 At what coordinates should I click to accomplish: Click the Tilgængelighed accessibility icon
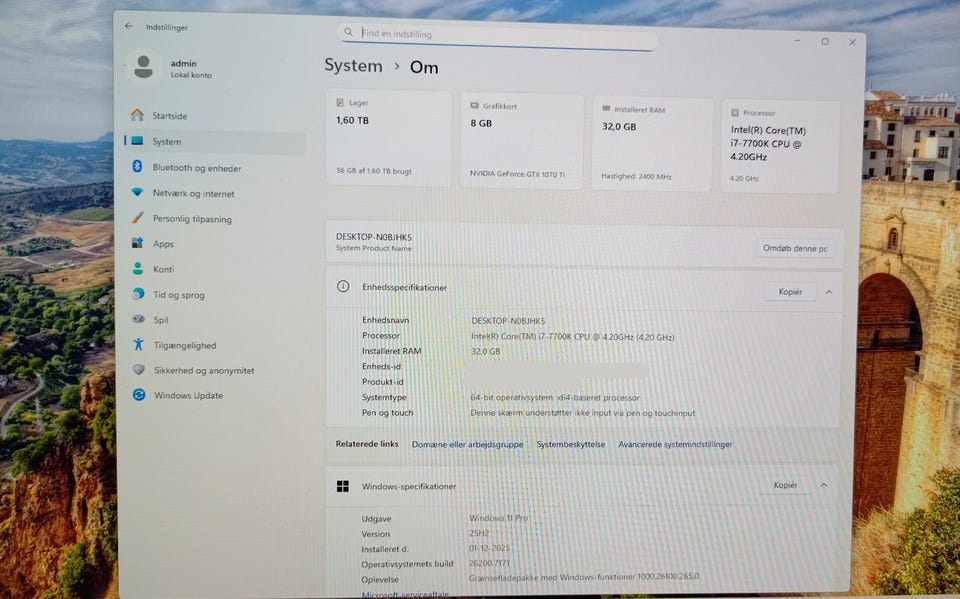pos(139,344)
